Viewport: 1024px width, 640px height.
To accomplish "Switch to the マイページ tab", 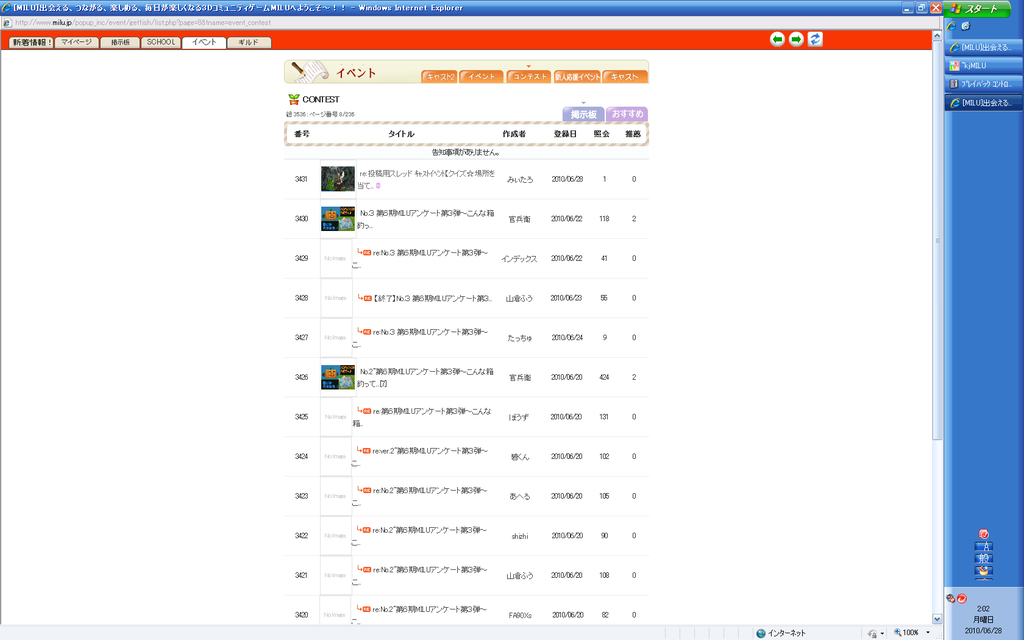I will (76, 43).
